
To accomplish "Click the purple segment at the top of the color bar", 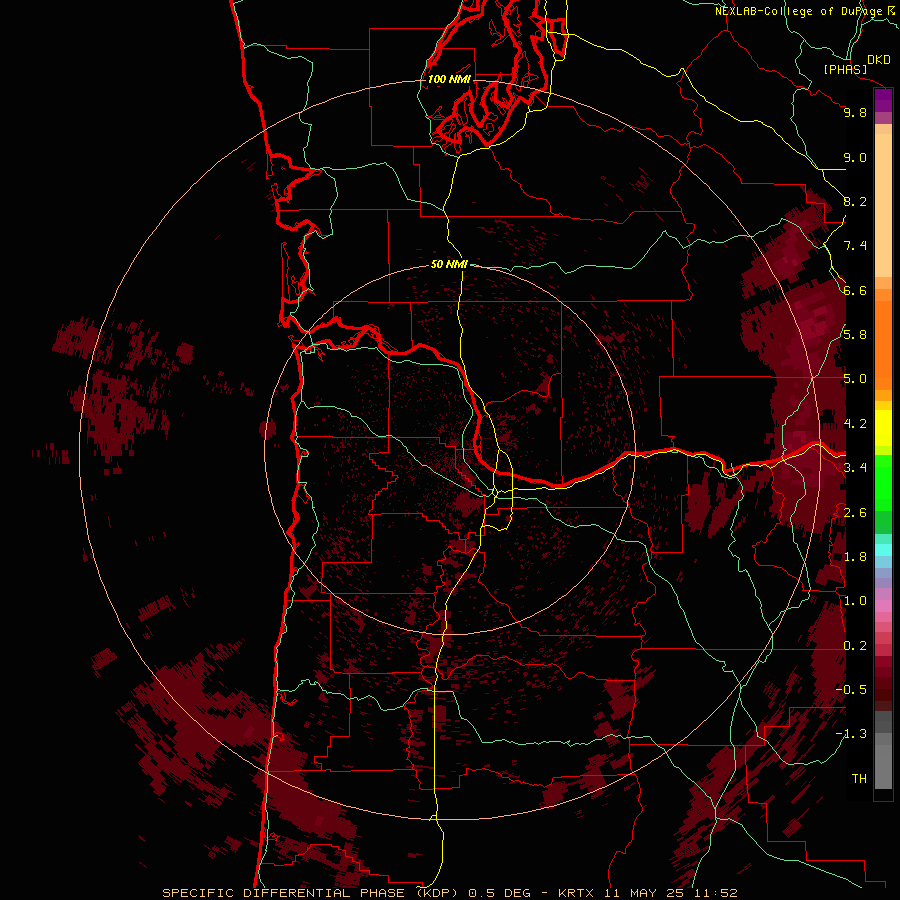I will point(883,101).
